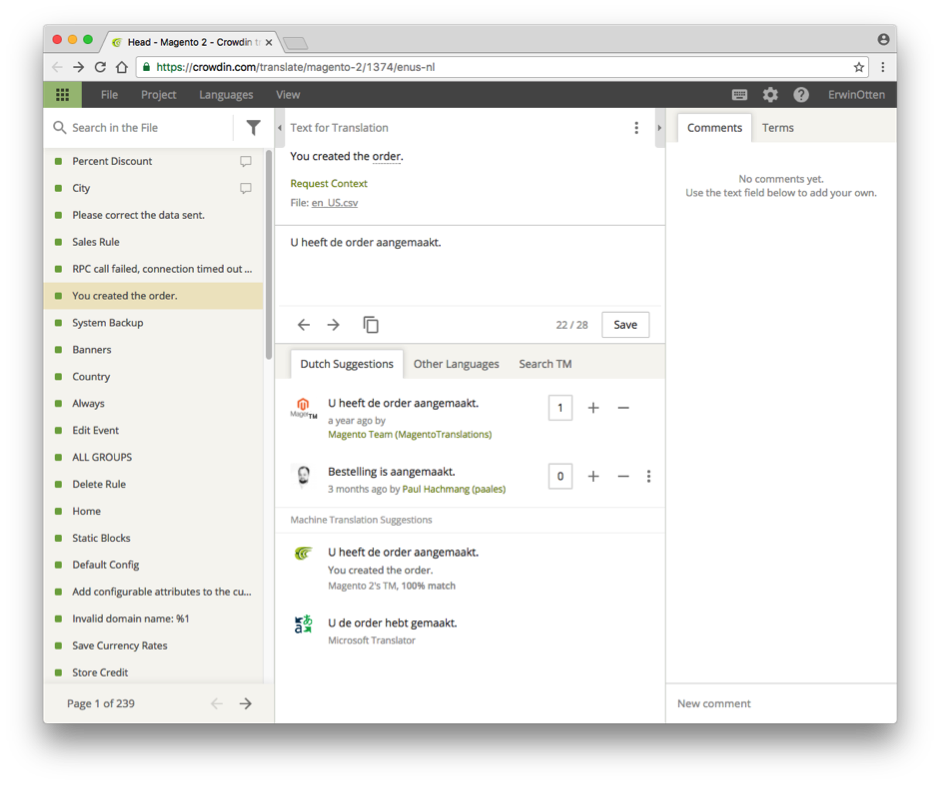Open the en_US.csv file link
This screenshot has height=786, width=941.
click(335, 203)
